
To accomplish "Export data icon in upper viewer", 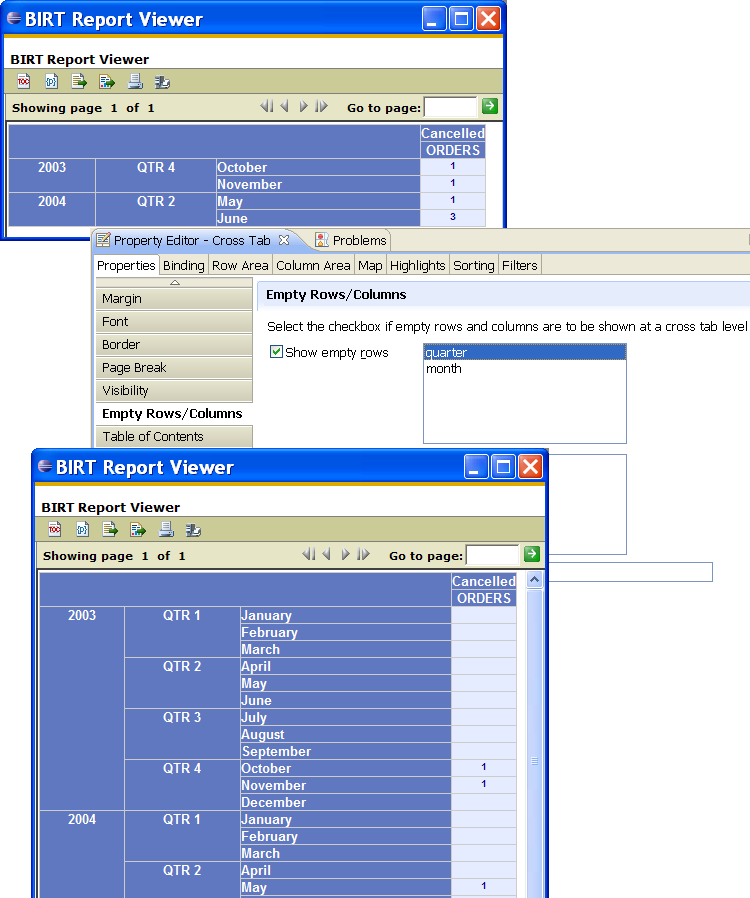I will [78, 81].
